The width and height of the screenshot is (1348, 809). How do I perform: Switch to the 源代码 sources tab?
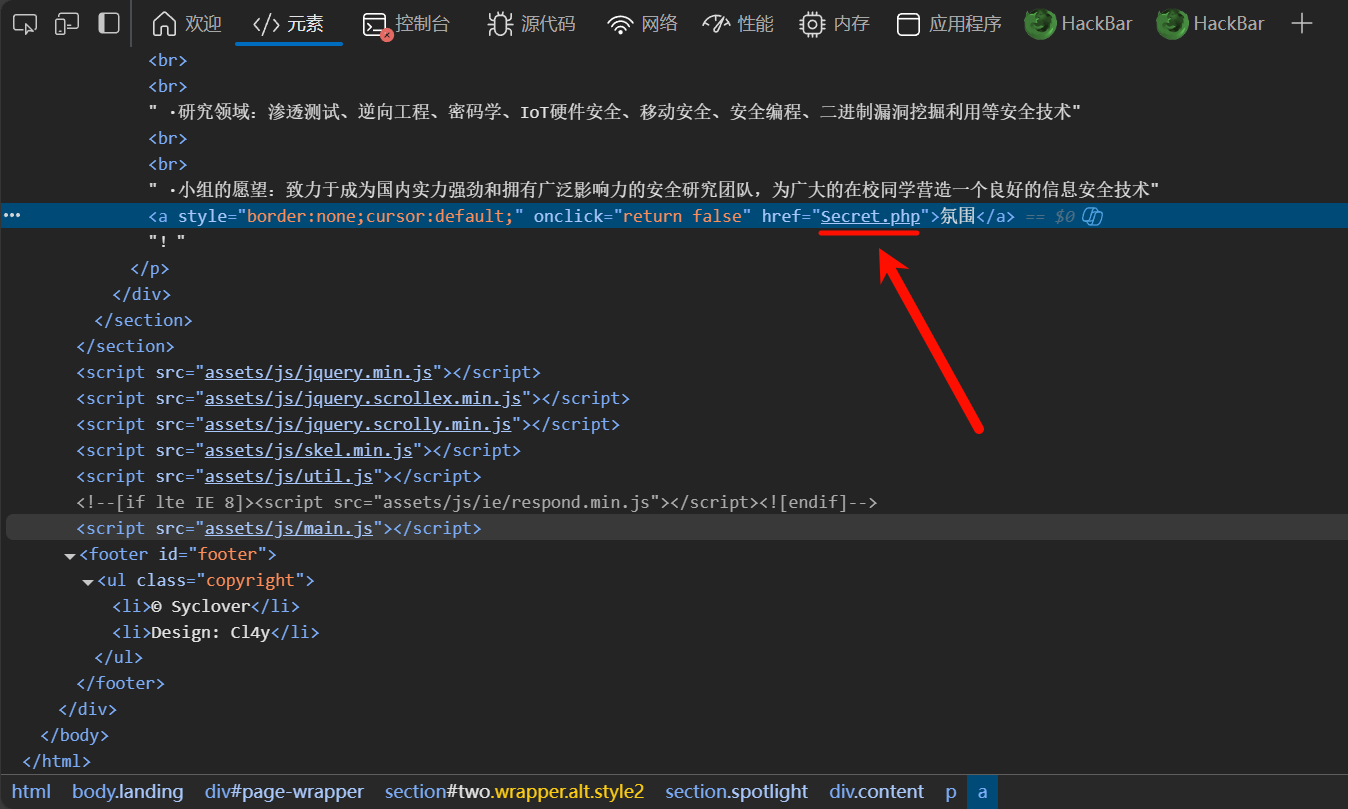coord(531,24)
